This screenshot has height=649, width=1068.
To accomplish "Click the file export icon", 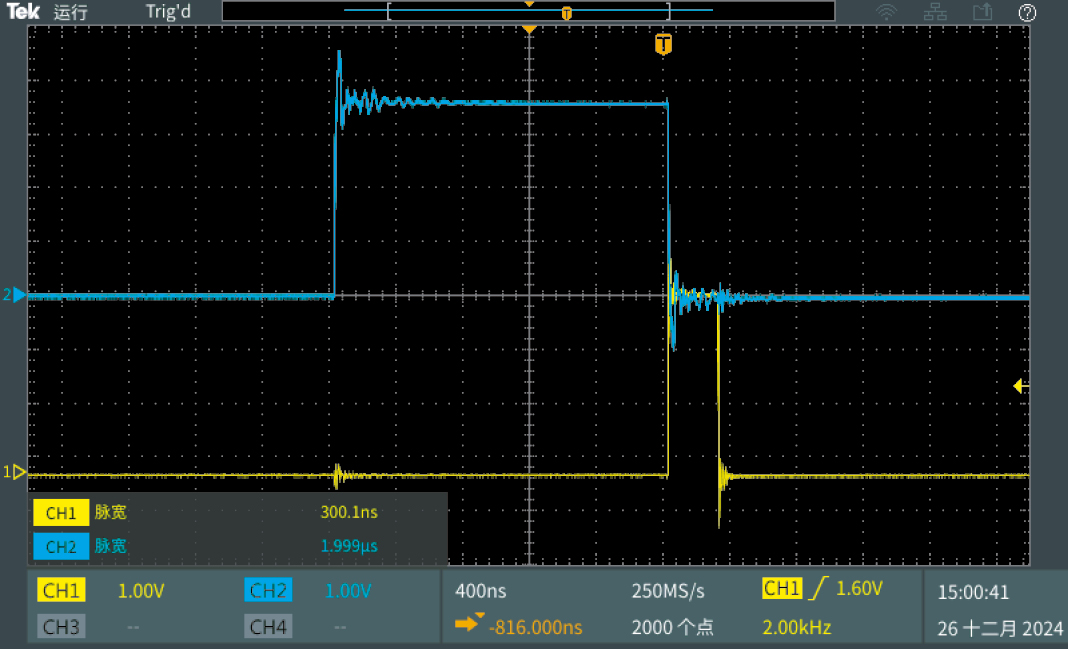I will (x=982, y=12).
